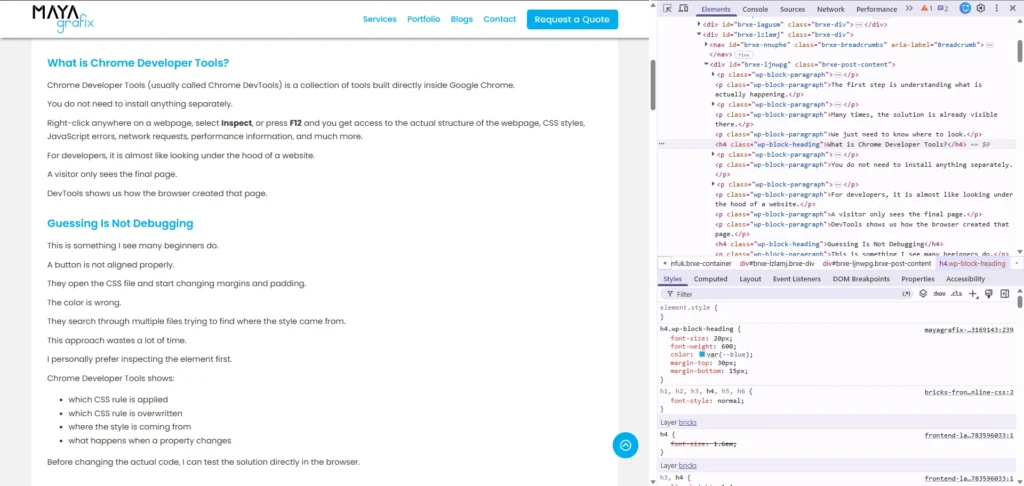This screenshot has width=1024, height=486.
Task: Click the scroll-to-top circular arrow button
Action: click(625, 446)
